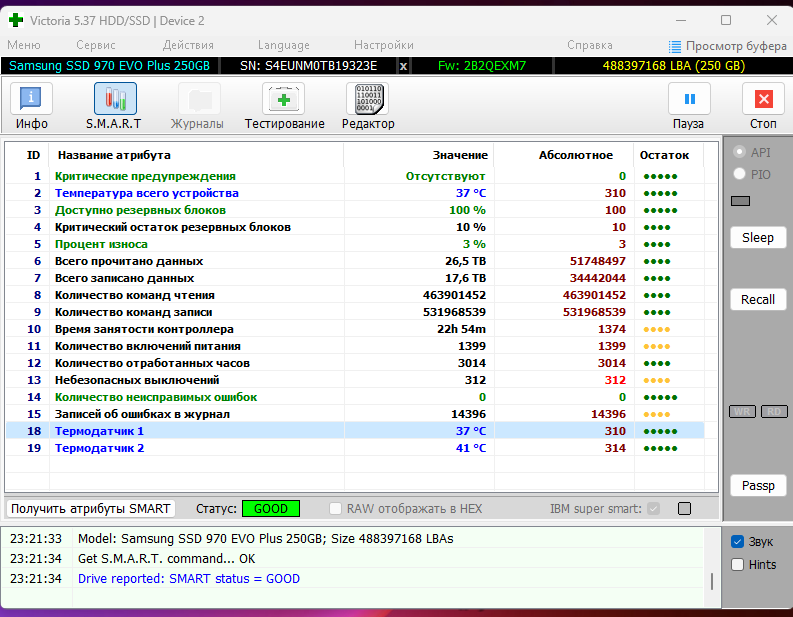Click the Пауза pause button
Screen dimensions: 793x617
click(689, 107)
